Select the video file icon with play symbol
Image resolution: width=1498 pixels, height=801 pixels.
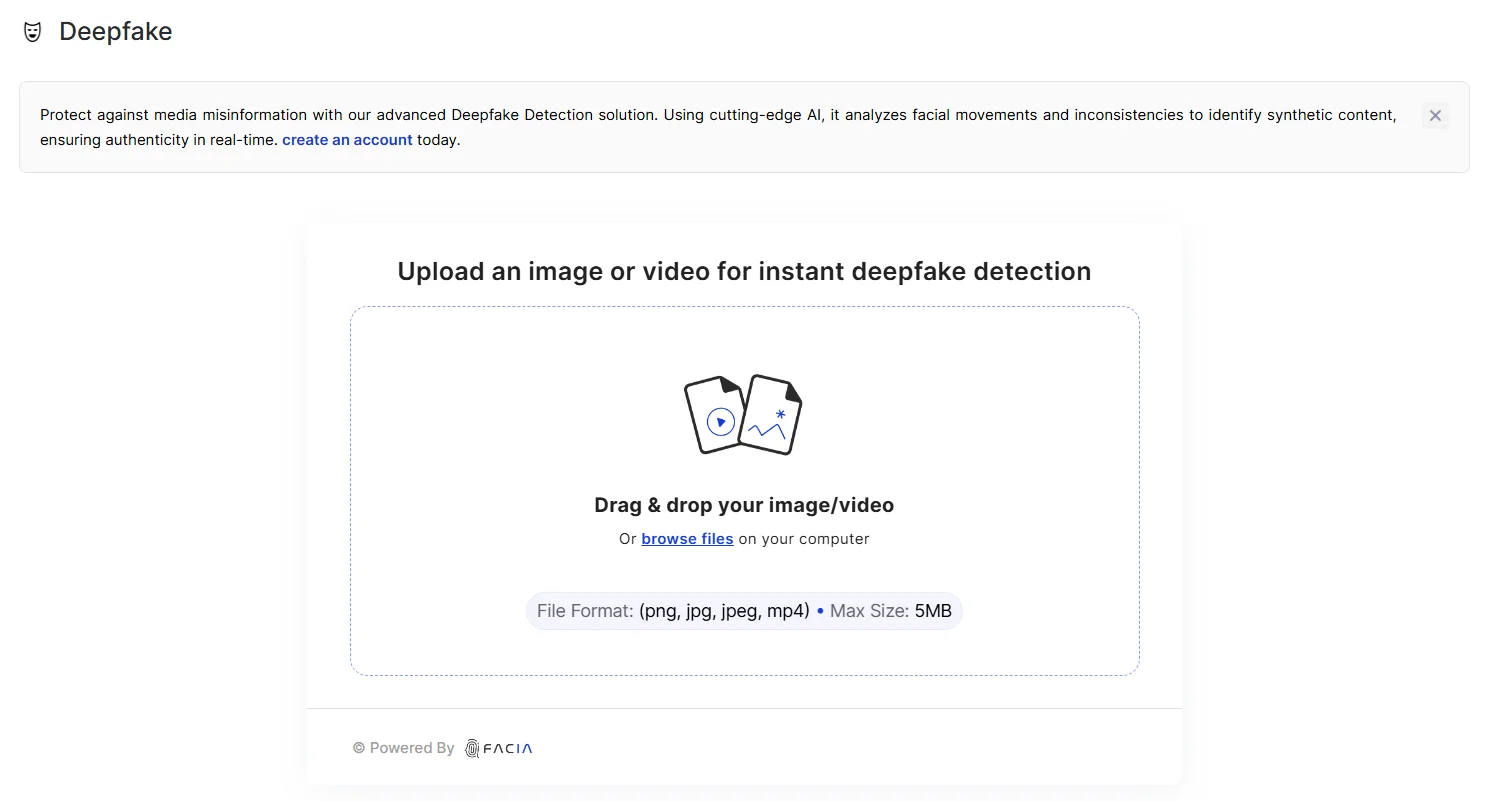click(x=714, y=415)
